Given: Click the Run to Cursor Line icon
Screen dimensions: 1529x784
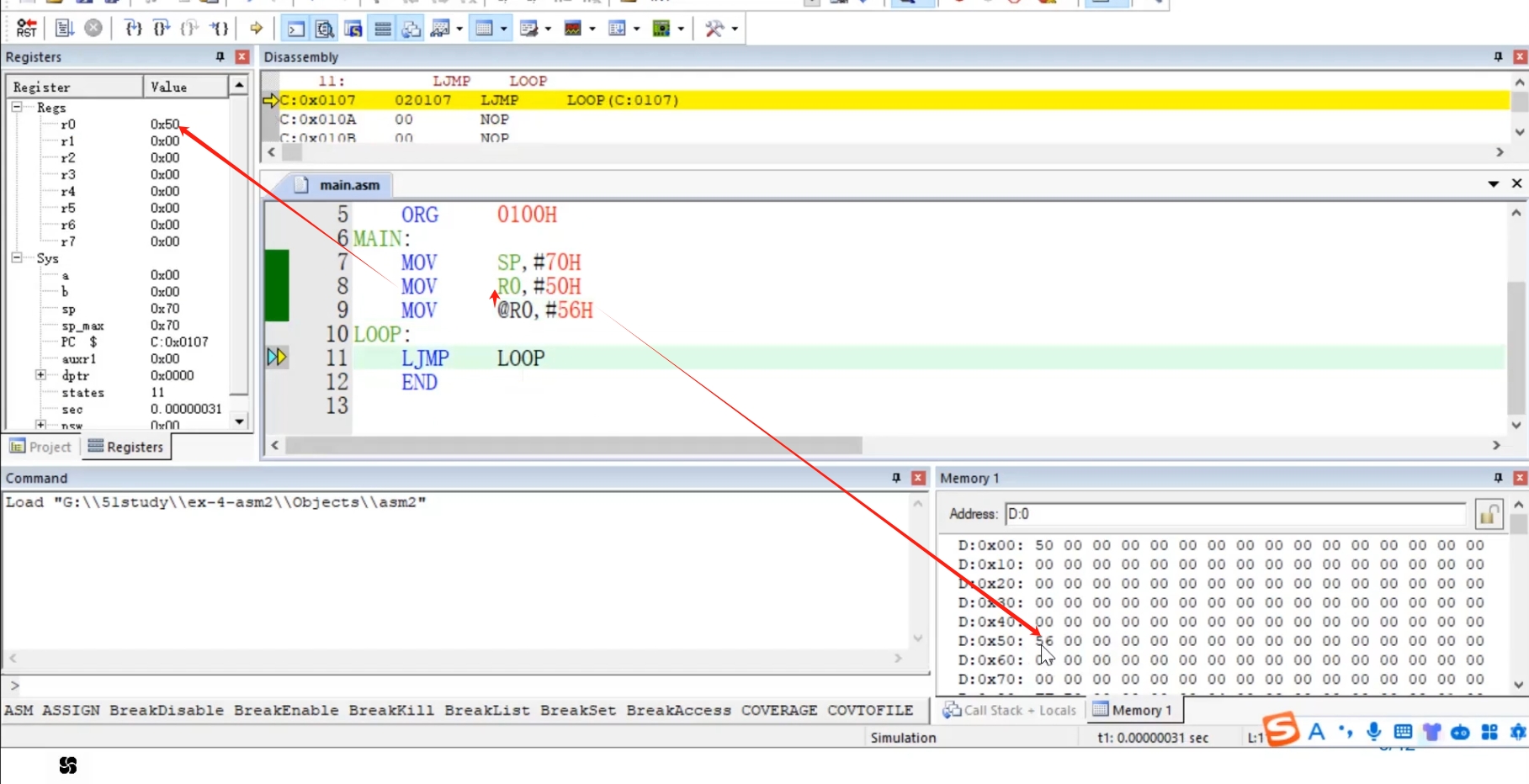Looking at the screenshot, I should click(220, 29).
